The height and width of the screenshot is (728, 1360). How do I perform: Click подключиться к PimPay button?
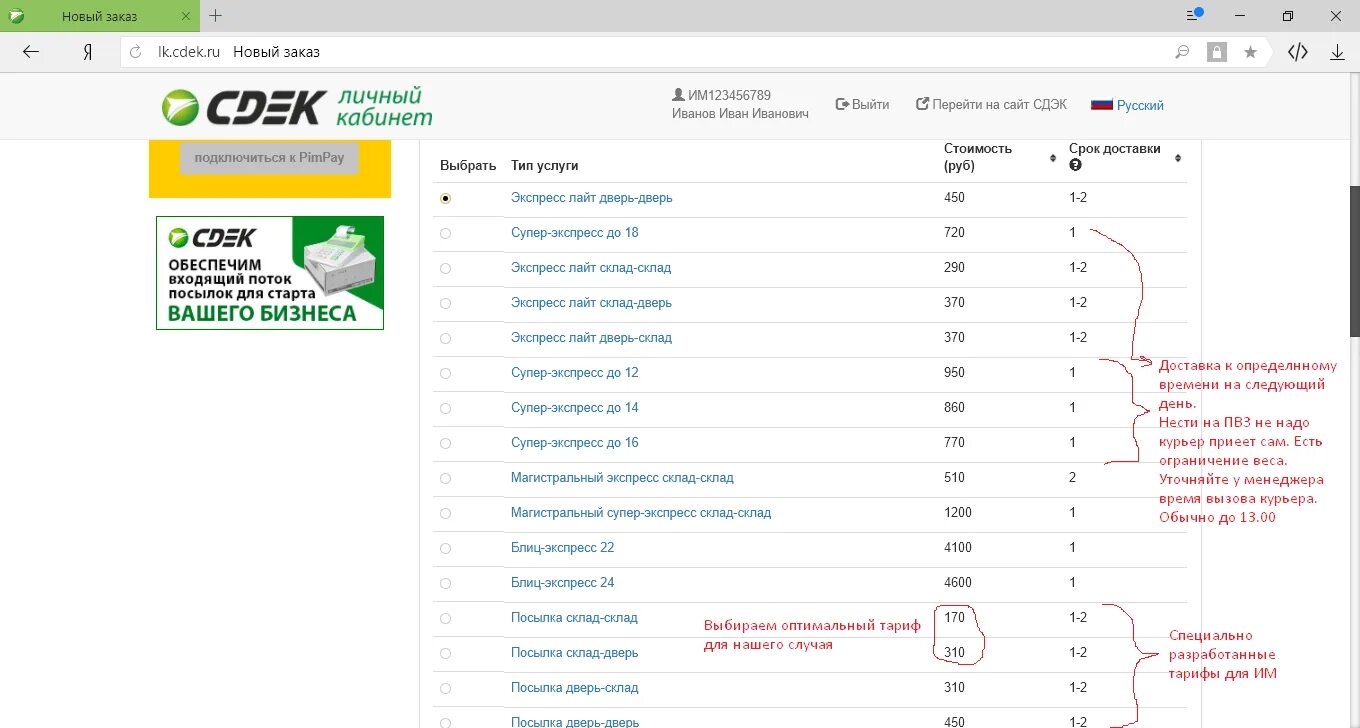(x=269, y=158)
